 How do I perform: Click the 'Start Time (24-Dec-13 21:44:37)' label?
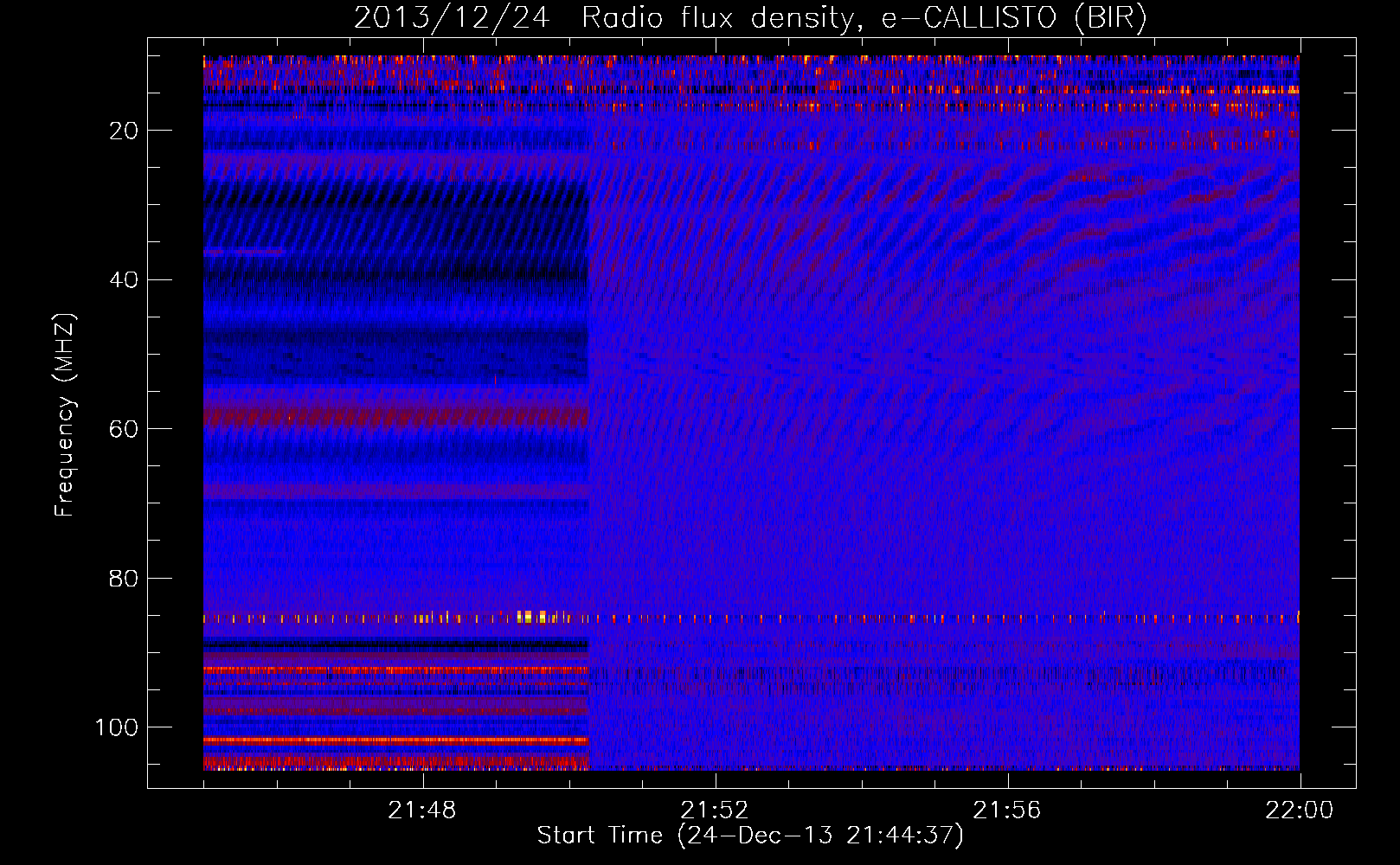pyautogui.click(x=750, y=836)
